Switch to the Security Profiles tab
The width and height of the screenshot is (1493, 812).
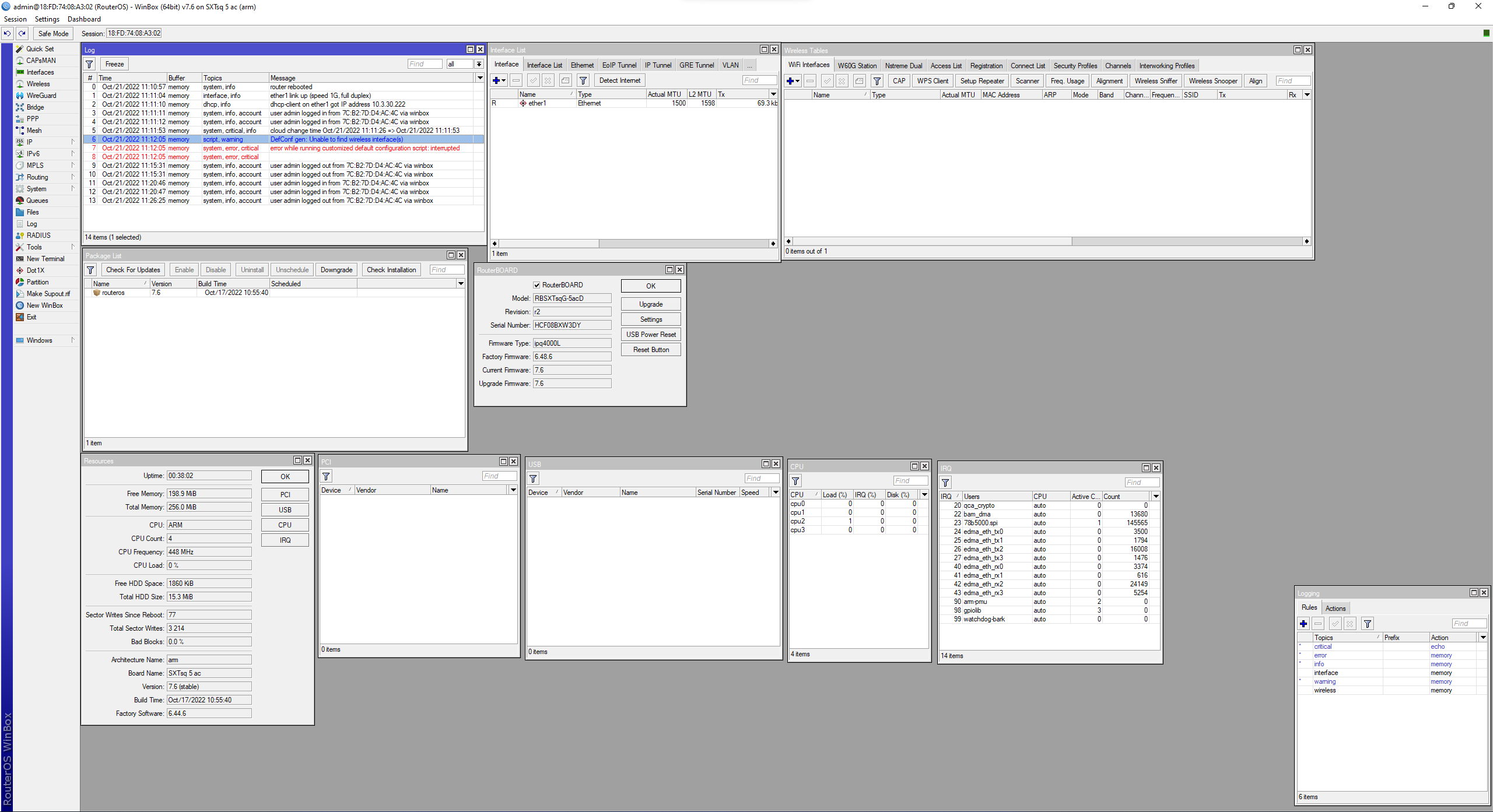point(1075,66)
